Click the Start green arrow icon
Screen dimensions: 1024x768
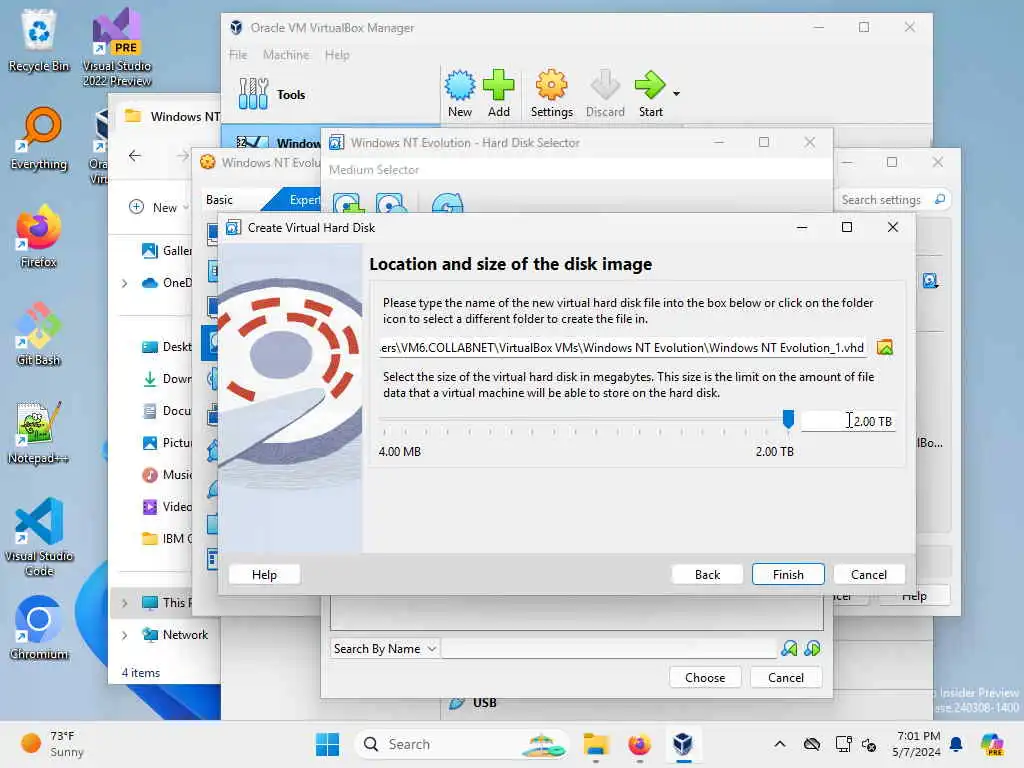click(650, 93)
